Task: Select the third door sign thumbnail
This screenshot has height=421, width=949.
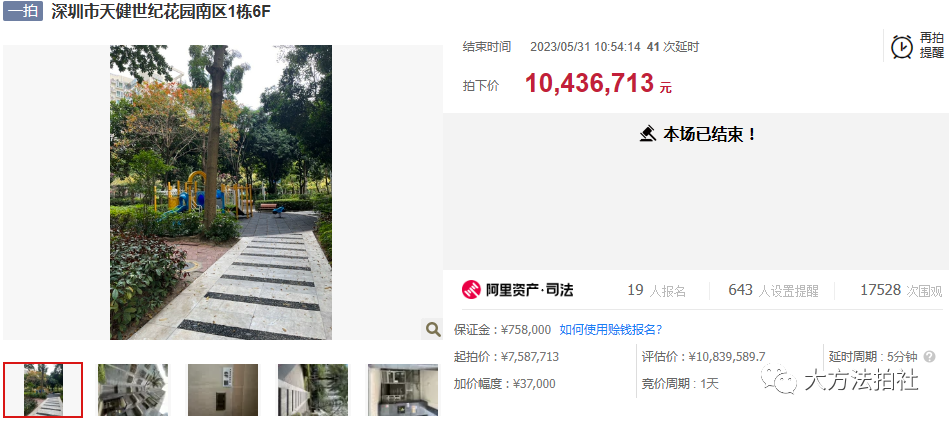Action: click(223, 390)
